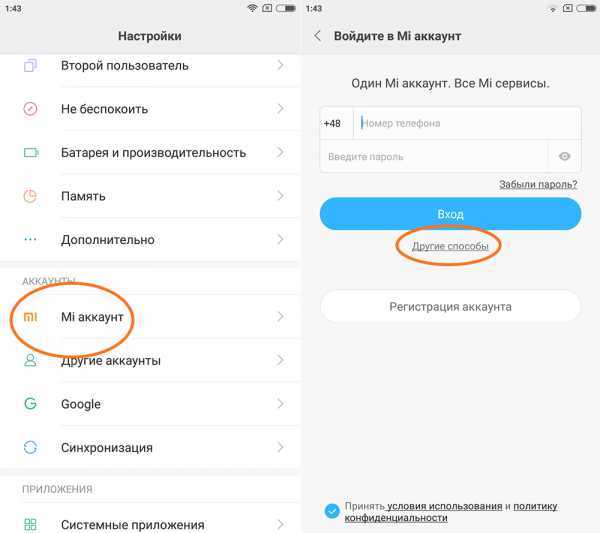Viewport: 600px width, 533px height.
Task: Follow the Другие способы link
Action: click(450, 246)
